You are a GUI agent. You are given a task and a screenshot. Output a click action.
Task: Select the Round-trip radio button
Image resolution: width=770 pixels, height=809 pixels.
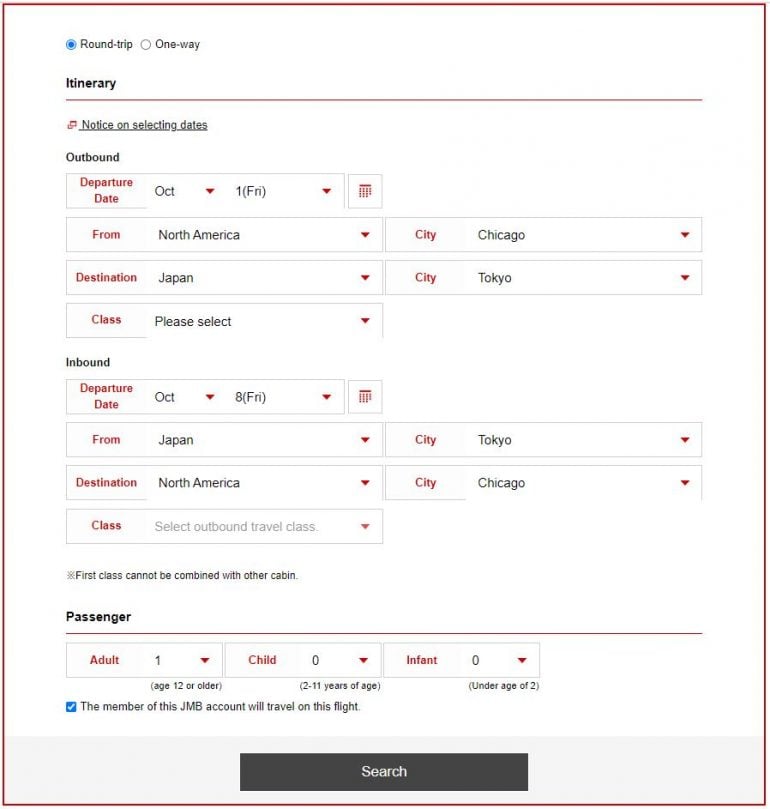point(71,45)
